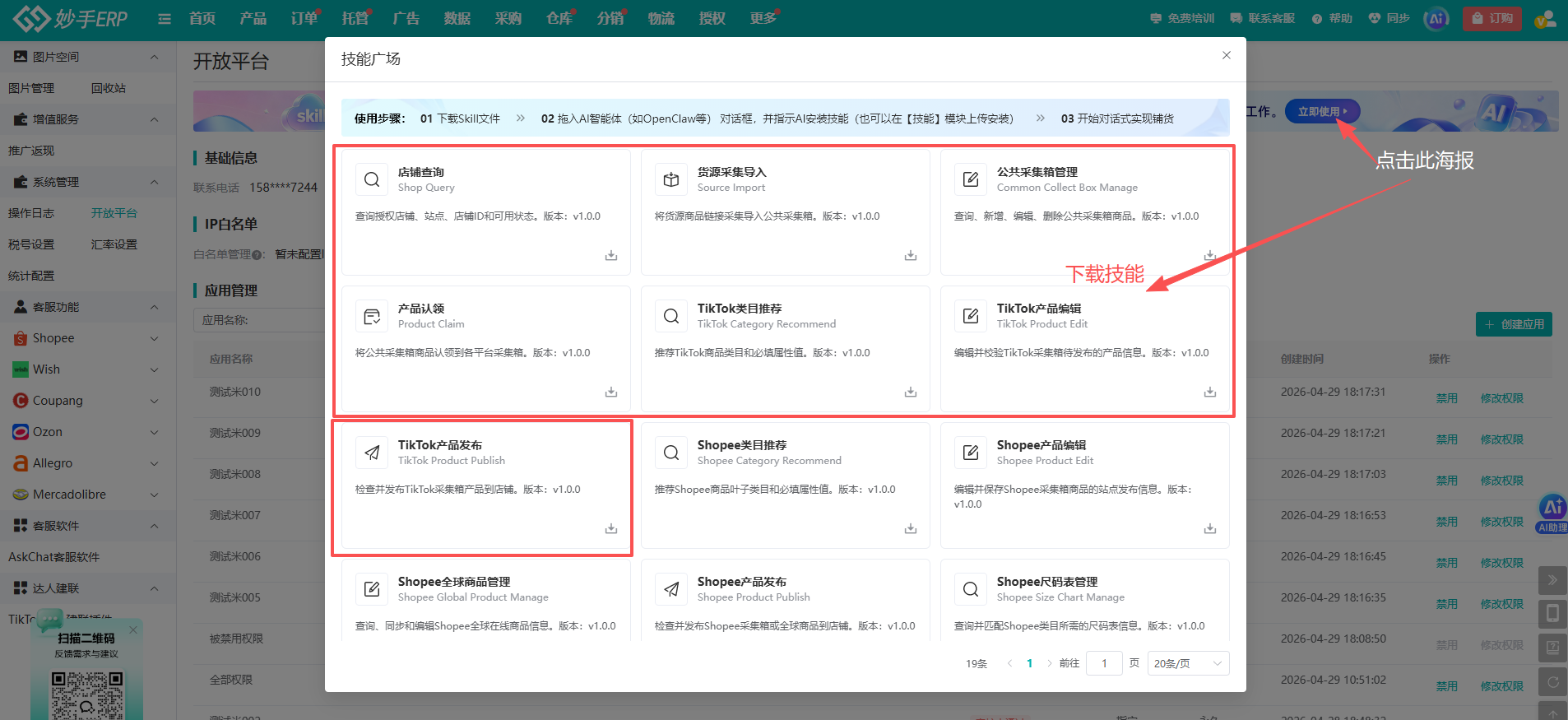
Task: Download the TikTok类目推荐 skill
Action: click(x=911, y=393)
